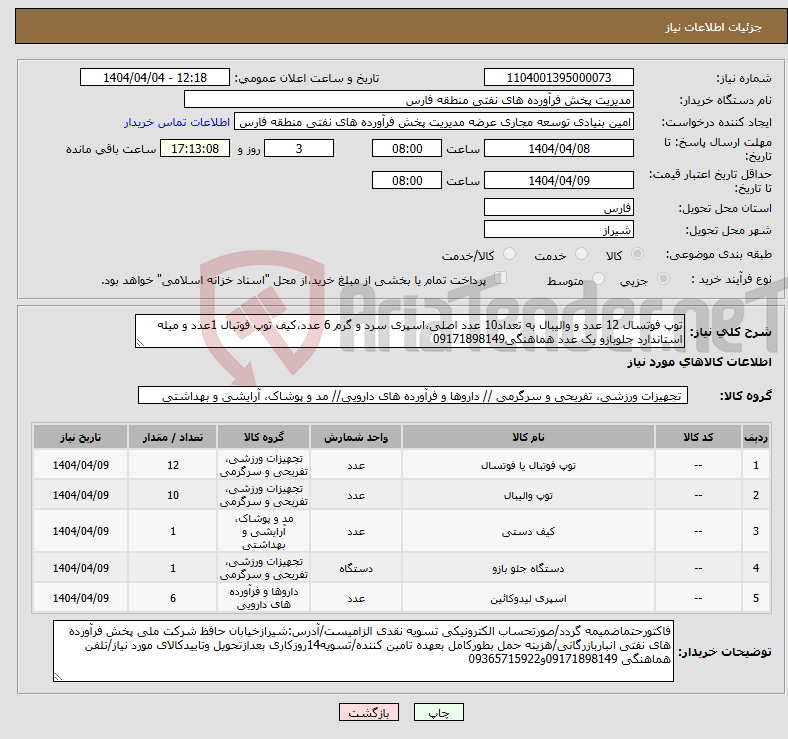Select the توپ فوتبال یا فوتسال row name

click(528, 465)
